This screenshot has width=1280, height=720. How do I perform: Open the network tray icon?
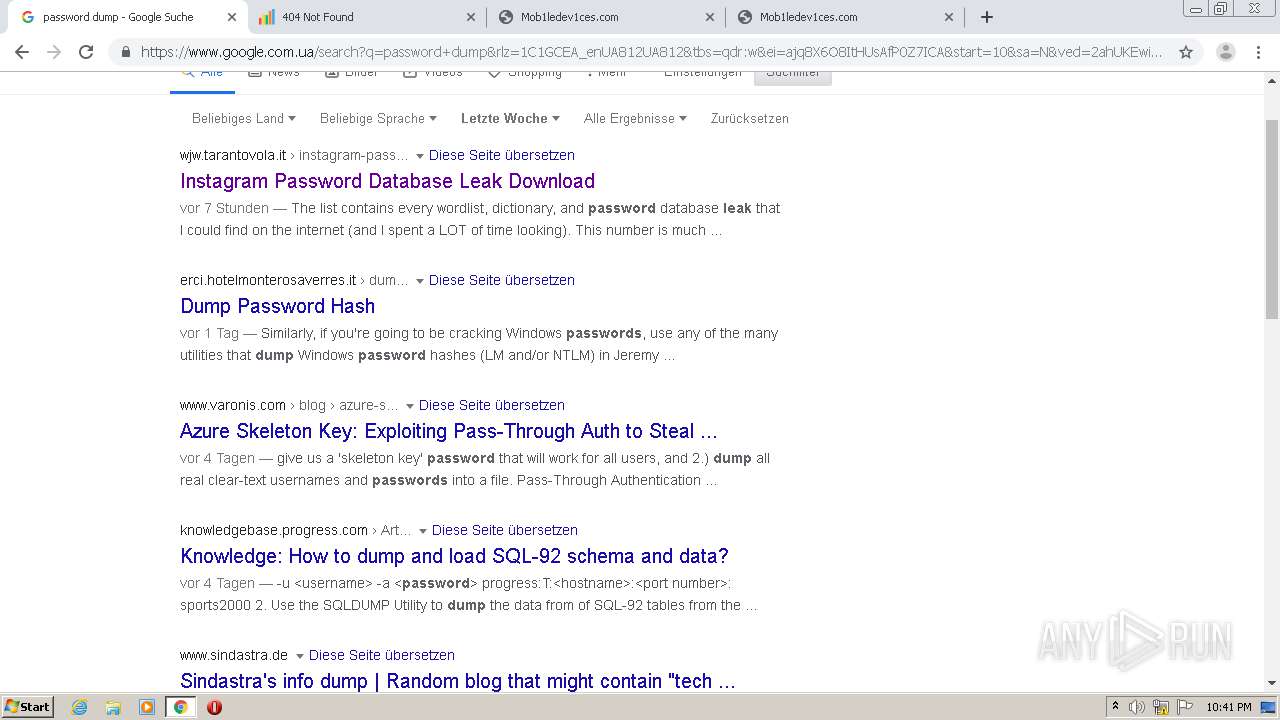1160,707
